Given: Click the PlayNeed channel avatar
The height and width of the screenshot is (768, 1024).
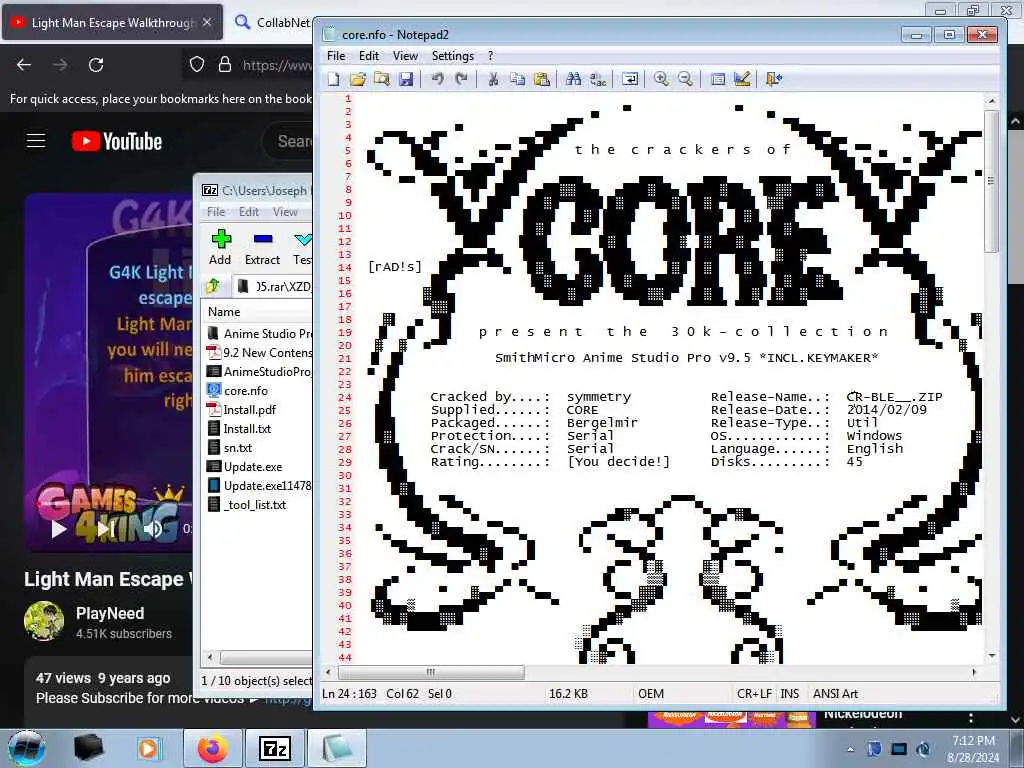Looking at the screenshot, I should [44, 621].
